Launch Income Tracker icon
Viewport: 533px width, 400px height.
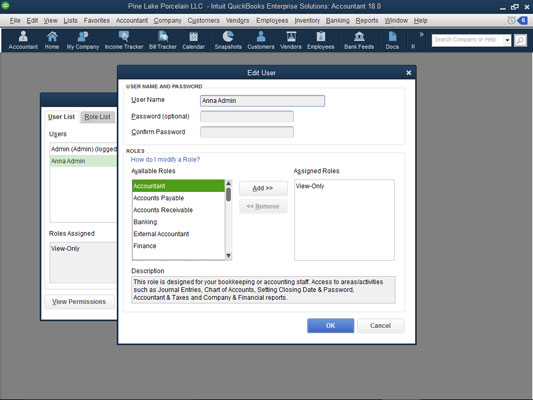point(124,40)
